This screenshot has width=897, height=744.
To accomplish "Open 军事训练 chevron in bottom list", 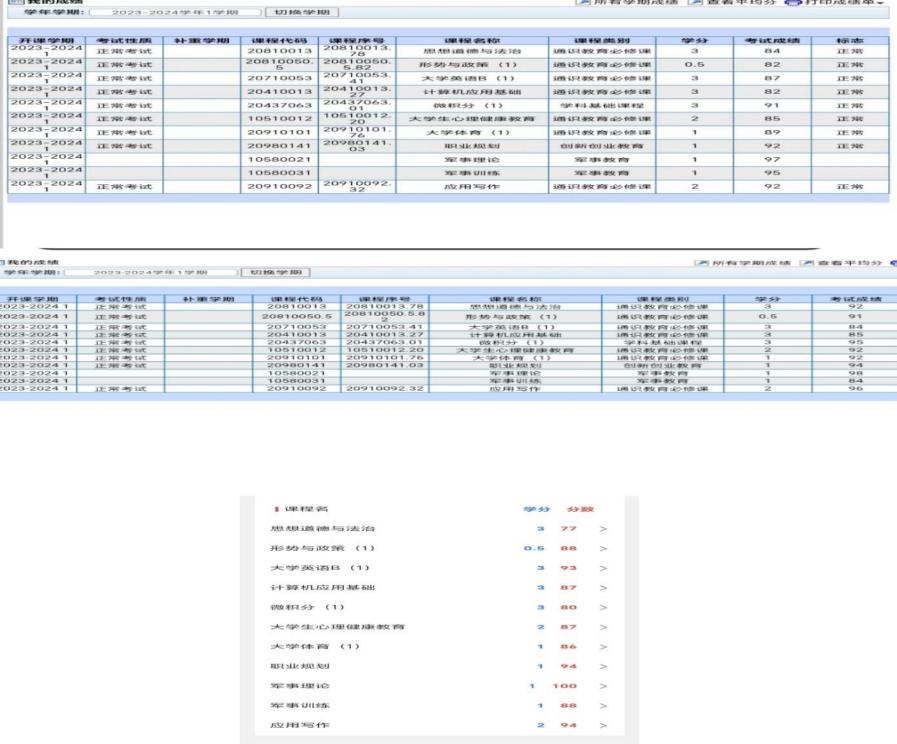I will click(x=603, y=706).
